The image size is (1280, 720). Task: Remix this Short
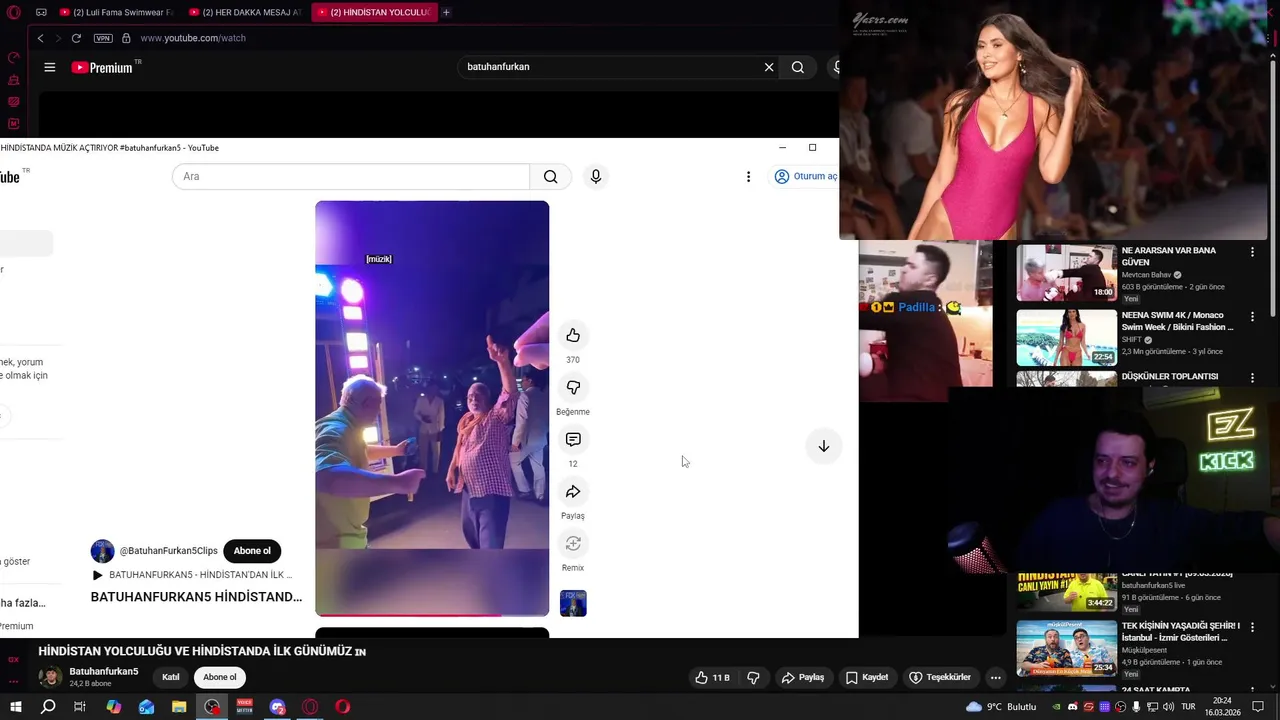click(573, 543)
